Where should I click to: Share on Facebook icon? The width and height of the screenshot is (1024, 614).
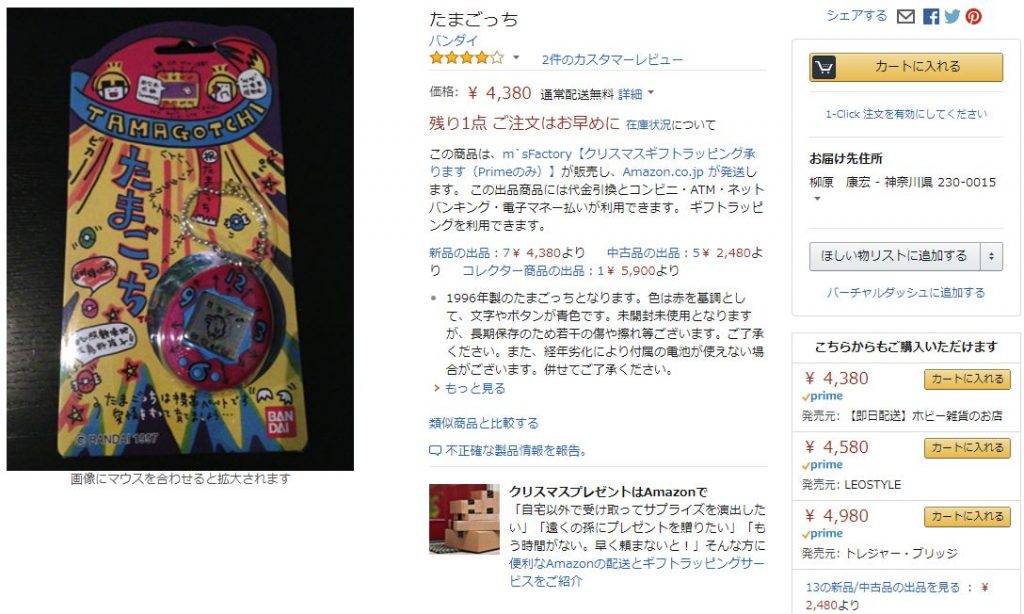click(x=931, y=16)
